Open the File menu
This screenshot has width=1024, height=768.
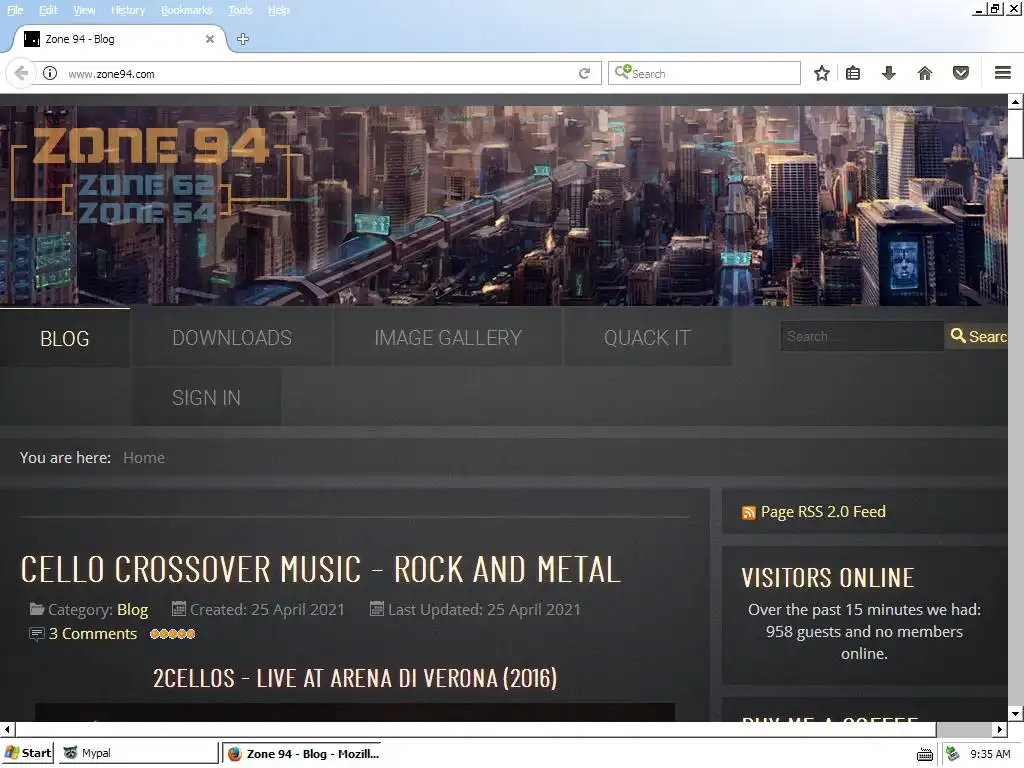pyautogui.click(x=15, y=10)
